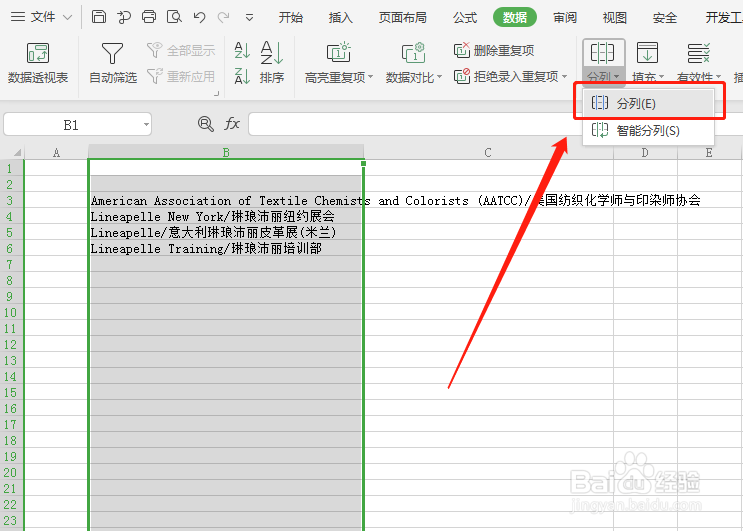This screenshot has width=743, height=531.
Task: Switch to the 审阅 tab
Action: click(x=565, y=18)
